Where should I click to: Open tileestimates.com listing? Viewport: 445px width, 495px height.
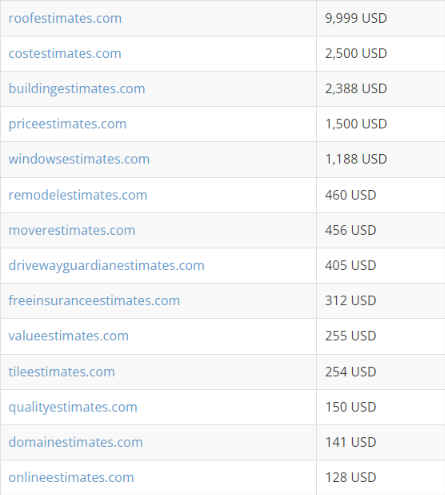pos(62,372)
